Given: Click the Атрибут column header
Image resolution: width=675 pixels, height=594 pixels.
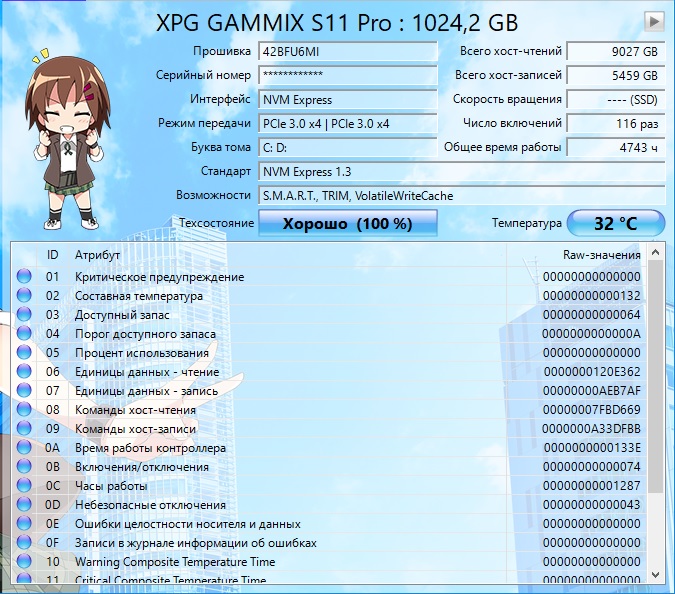Looking at the screenshot, I should (97, 255).
